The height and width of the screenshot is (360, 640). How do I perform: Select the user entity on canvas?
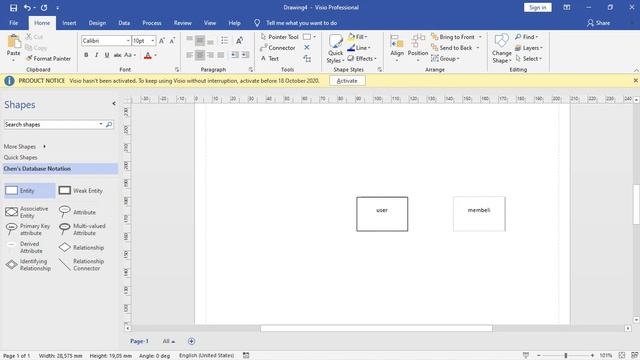pyautogui.click(x=382, y=214)
